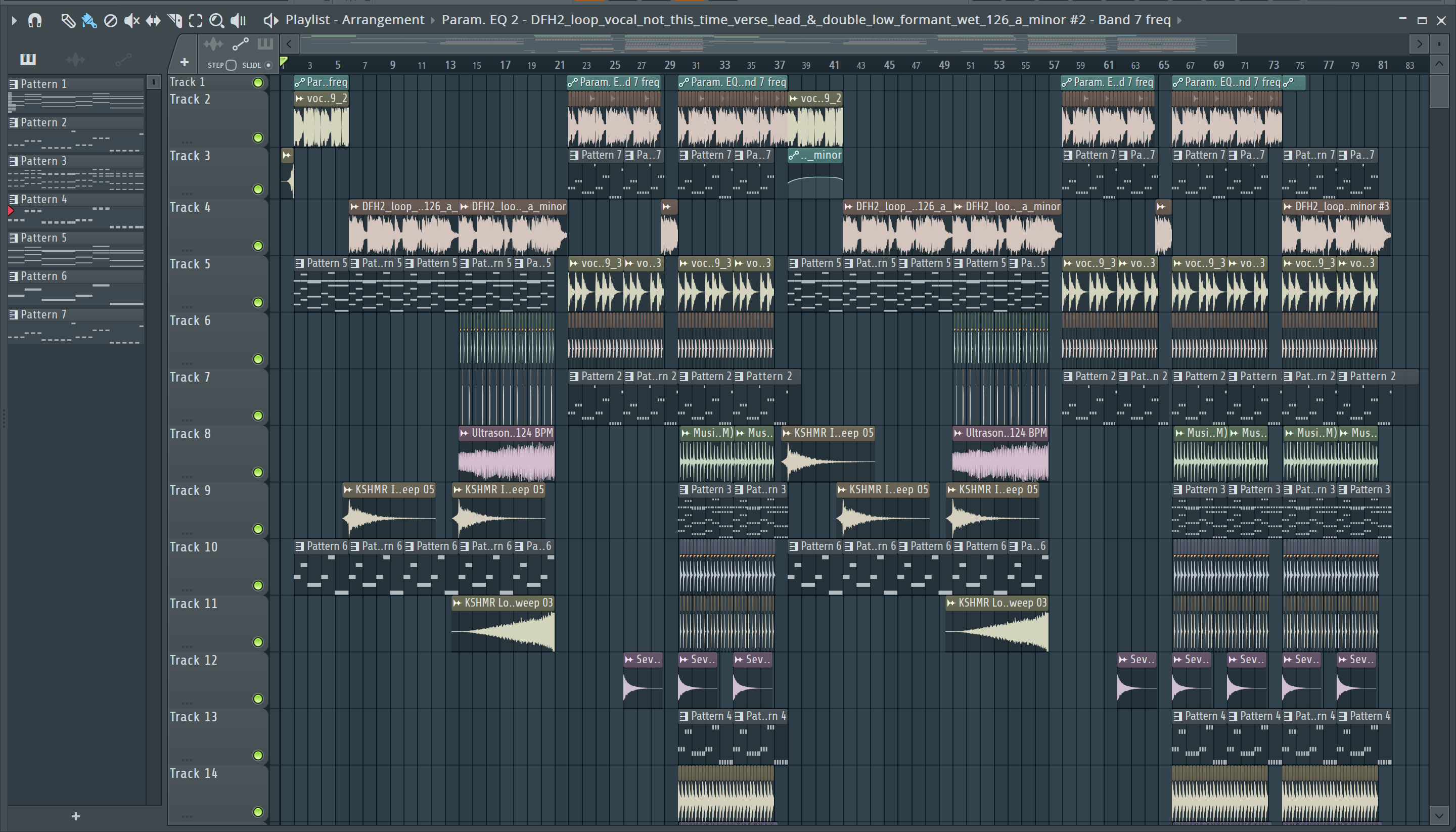Show audio clips in picker panel

click(75, 59)
